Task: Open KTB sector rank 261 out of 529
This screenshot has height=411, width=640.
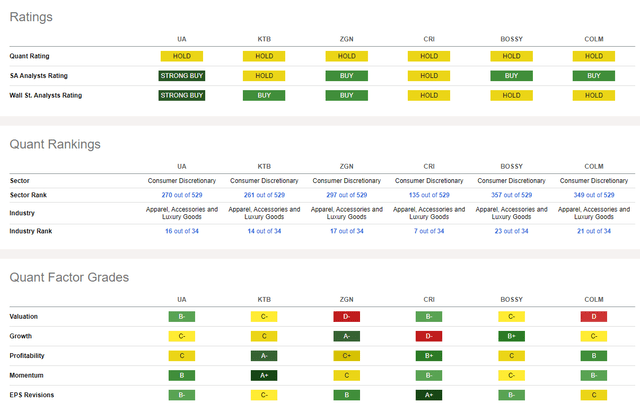Action: (x=264, y=195)
